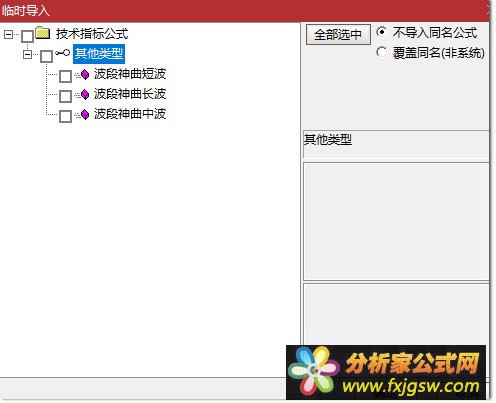Viewport: 496px width, 403px height.
Task: Select the 覆盖同名(非系统) radio option
Action: (381, 52)
